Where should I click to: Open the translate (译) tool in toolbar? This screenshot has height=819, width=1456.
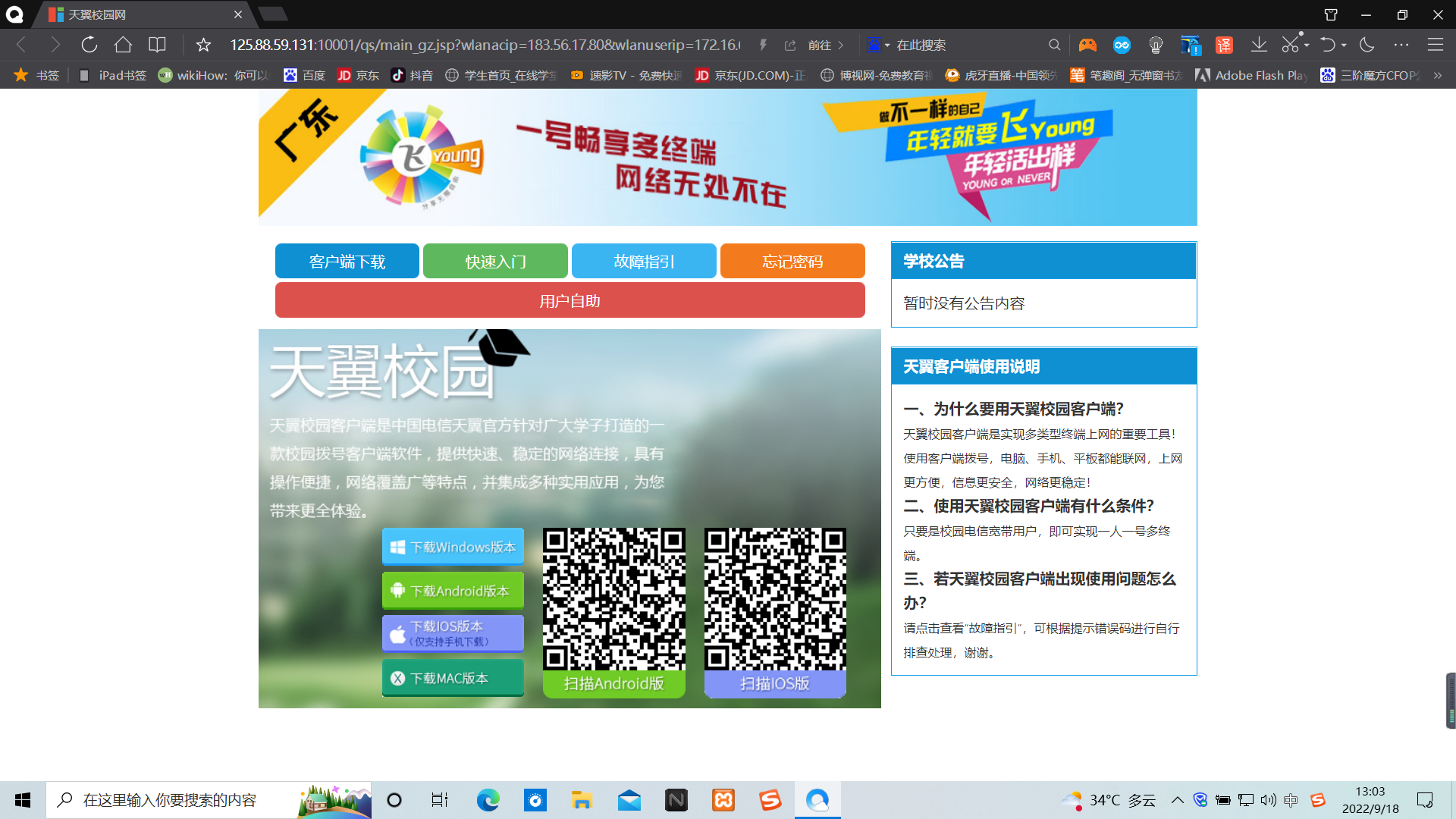tap(1223, 45)
